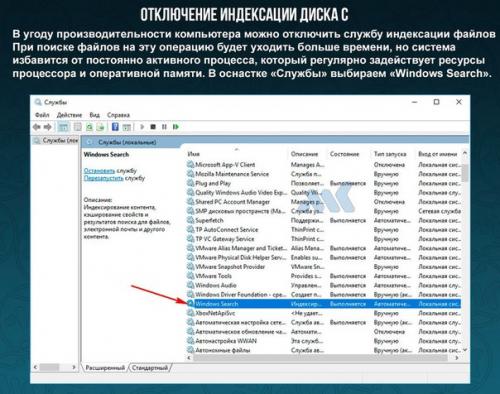Click the gear icon beside VMware Snapshot Provider

tap(190, 267)
